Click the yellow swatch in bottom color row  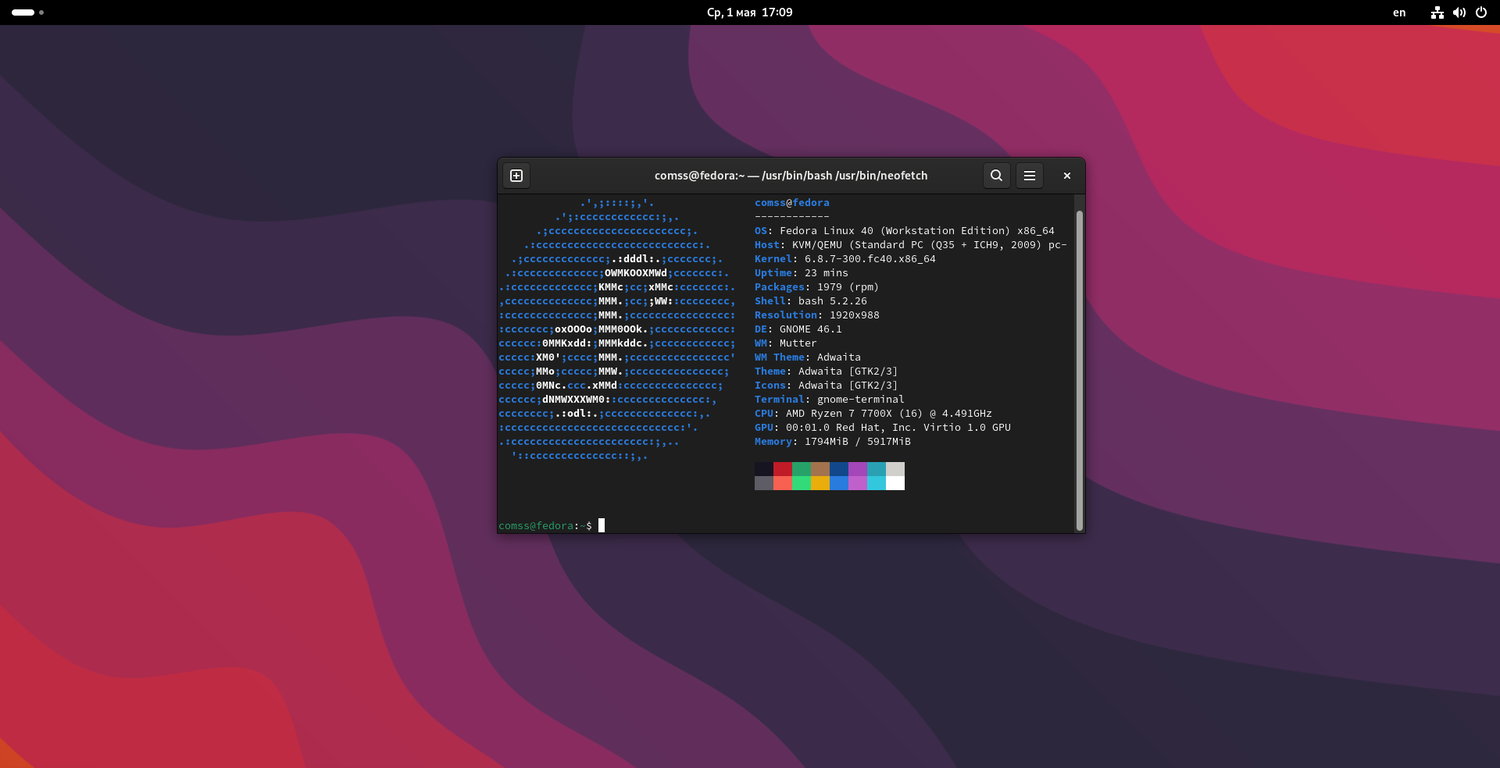[820, 483]
